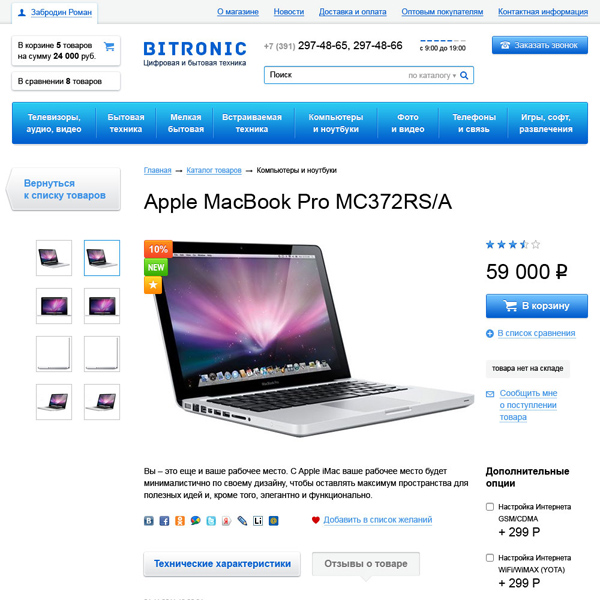Share the product on Twitter

[x=211, y=521]
